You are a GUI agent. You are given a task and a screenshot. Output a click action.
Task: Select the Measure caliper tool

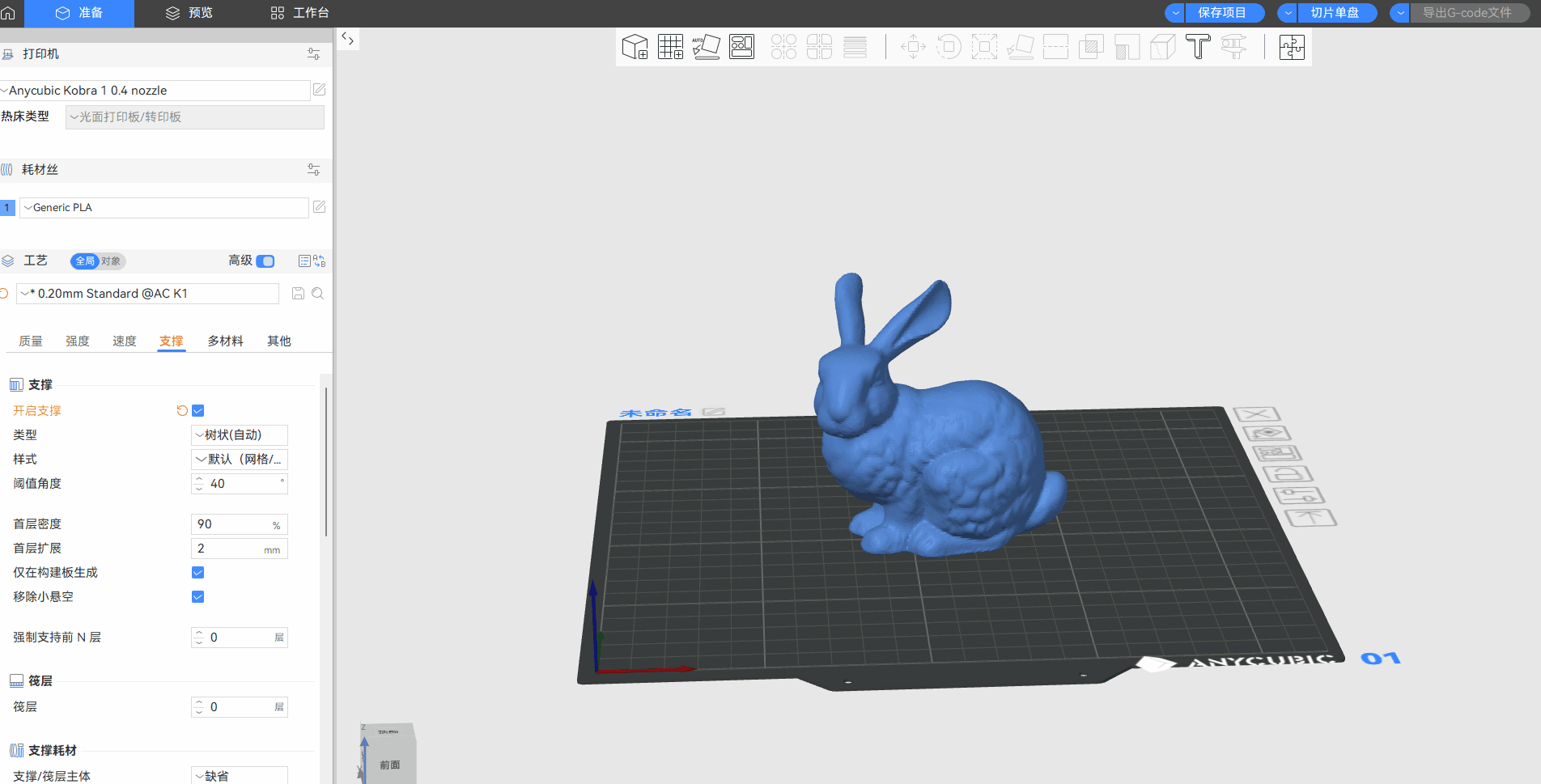(x=1233, y=47)
